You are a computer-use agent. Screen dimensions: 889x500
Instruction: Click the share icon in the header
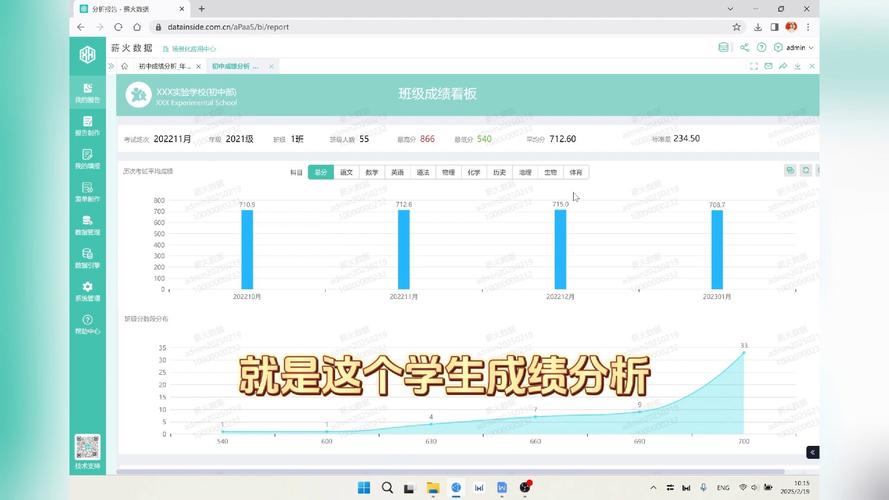pos(744,48)
